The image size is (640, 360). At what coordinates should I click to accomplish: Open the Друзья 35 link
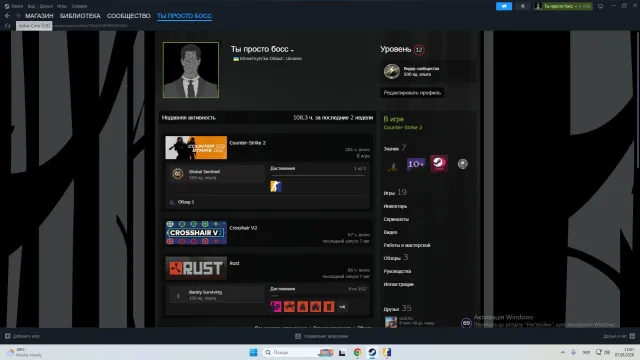click(398, 309)
